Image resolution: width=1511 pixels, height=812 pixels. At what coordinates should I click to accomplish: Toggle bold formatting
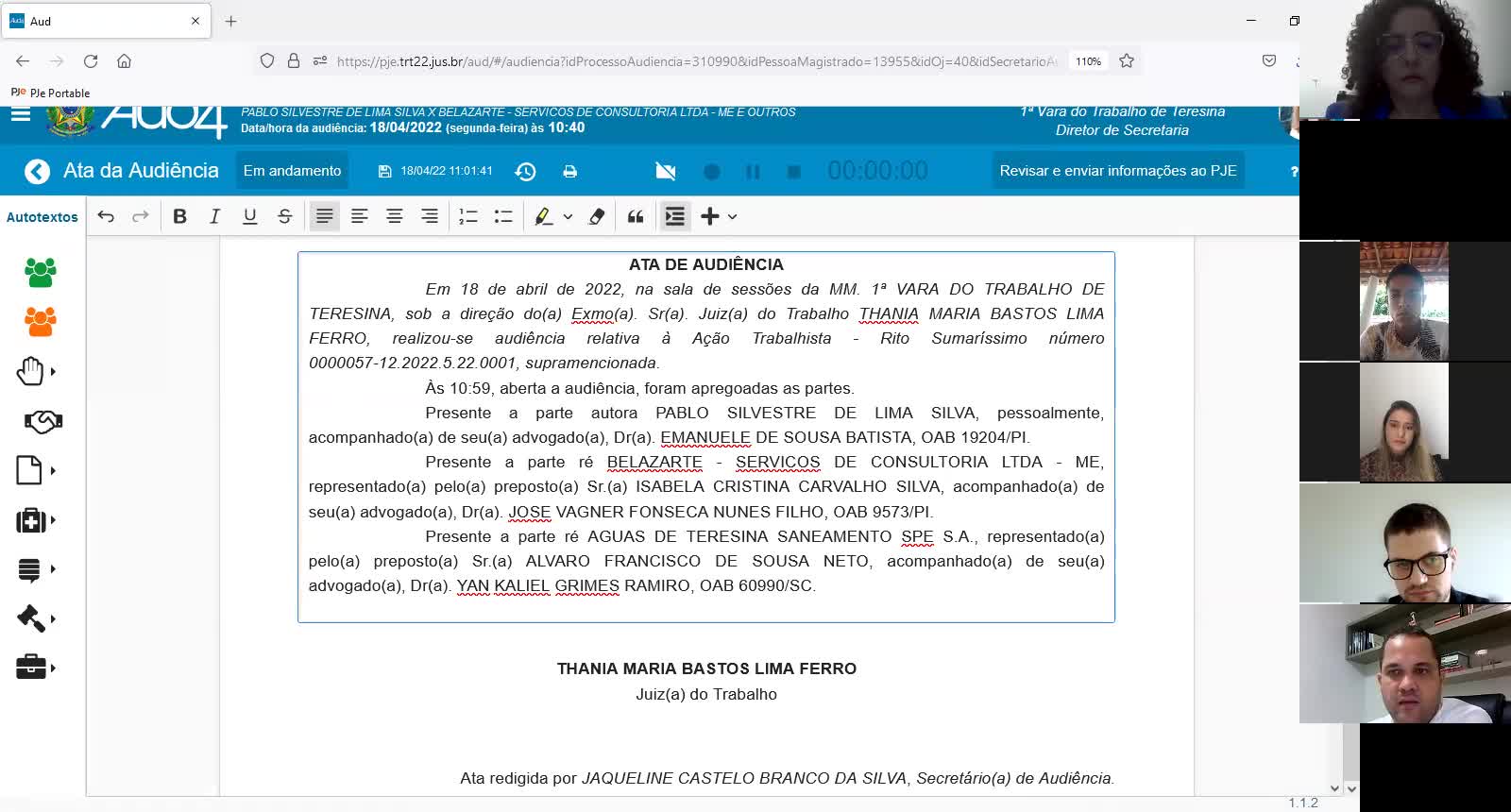point(179,216)
